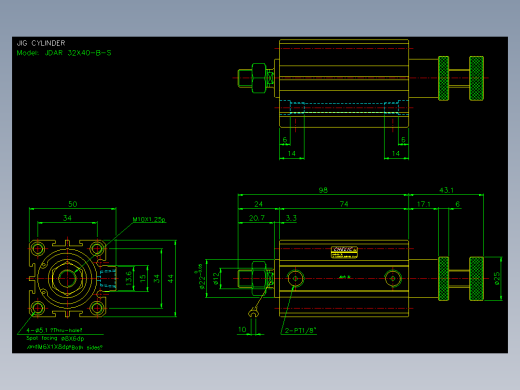Screen dimensions: 520x390
Task: Select the "4-ø5.1 Thru-hole" note
Action: (x=54, y=330)
